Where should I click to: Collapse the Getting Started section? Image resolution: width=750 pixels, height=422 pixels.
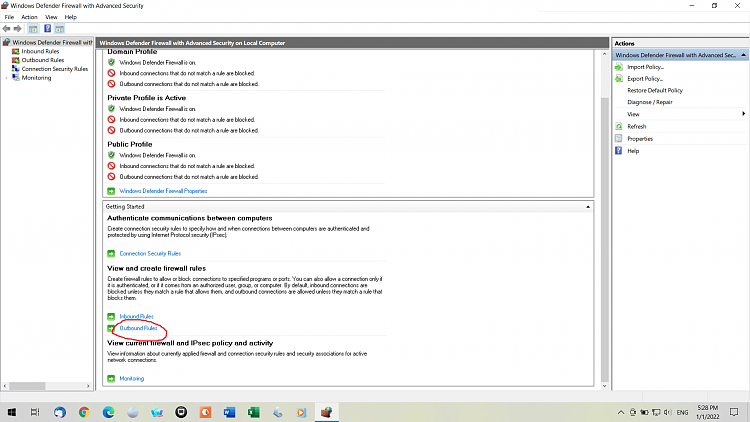pyautogui.click(x=588, y=207)
